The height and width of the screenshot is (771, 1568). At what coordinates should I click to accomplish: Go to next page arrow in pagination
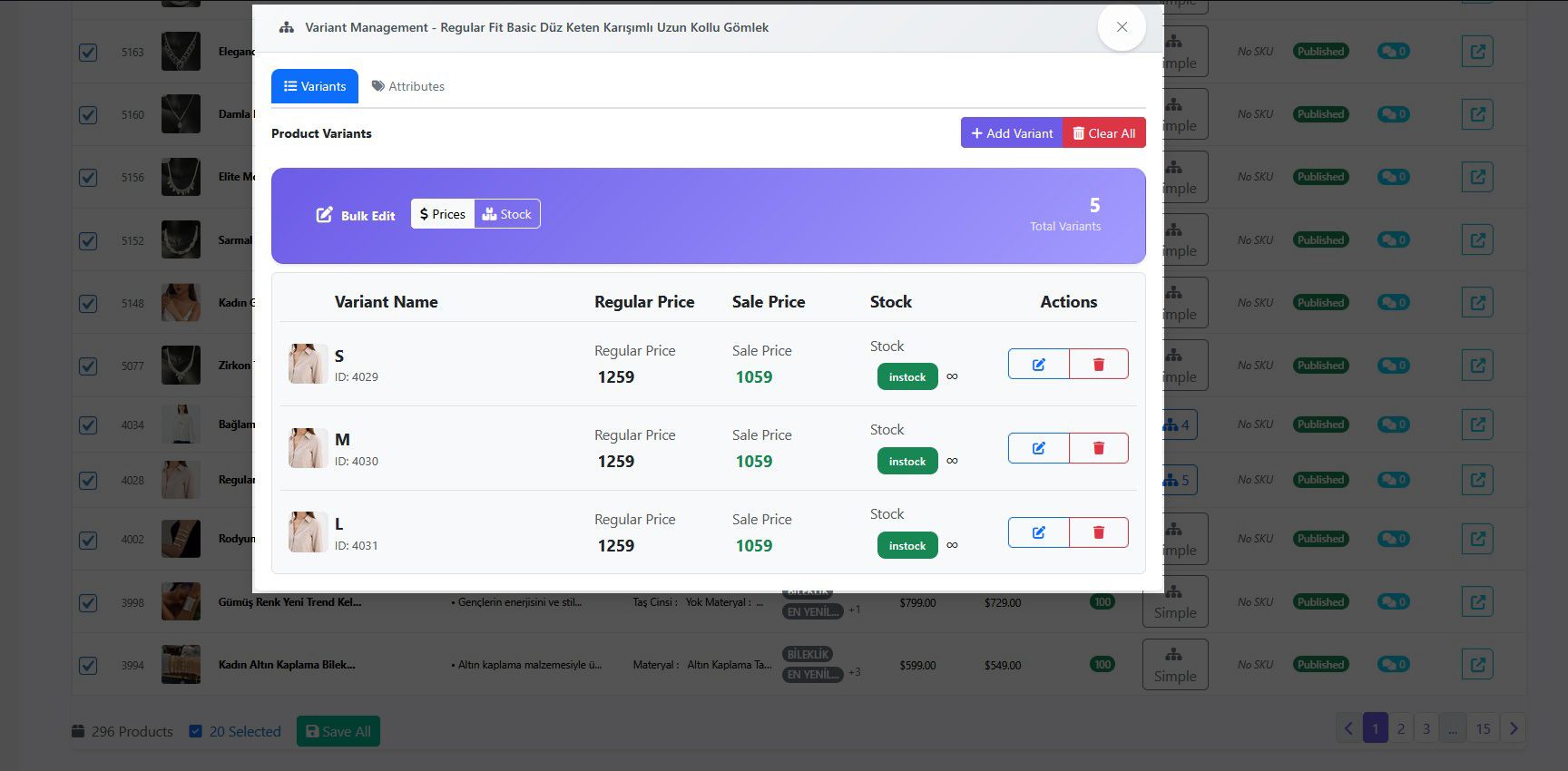pyautogui.click(x=1513, y=728)
